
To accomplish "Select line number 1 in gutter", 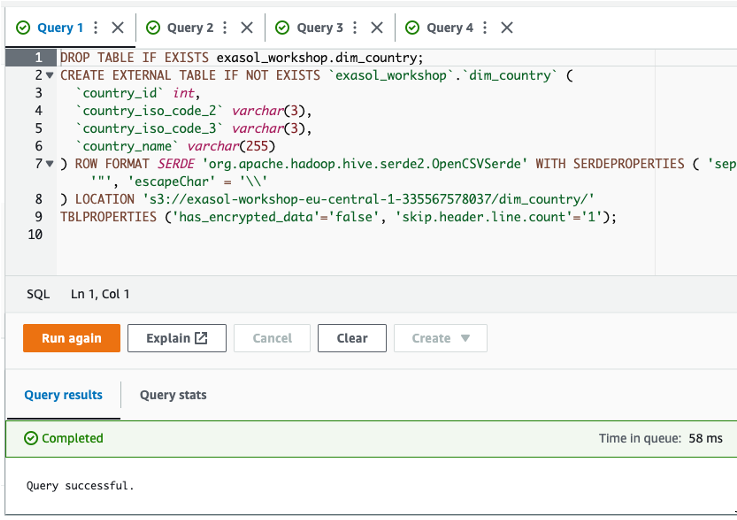I will click(x=39, y=57).
